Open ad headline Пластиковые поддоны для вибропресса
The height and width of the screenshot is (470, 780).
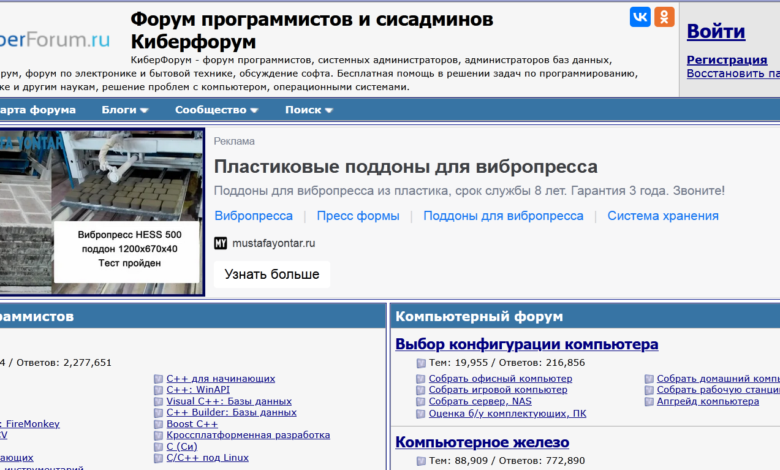(405, 167)
